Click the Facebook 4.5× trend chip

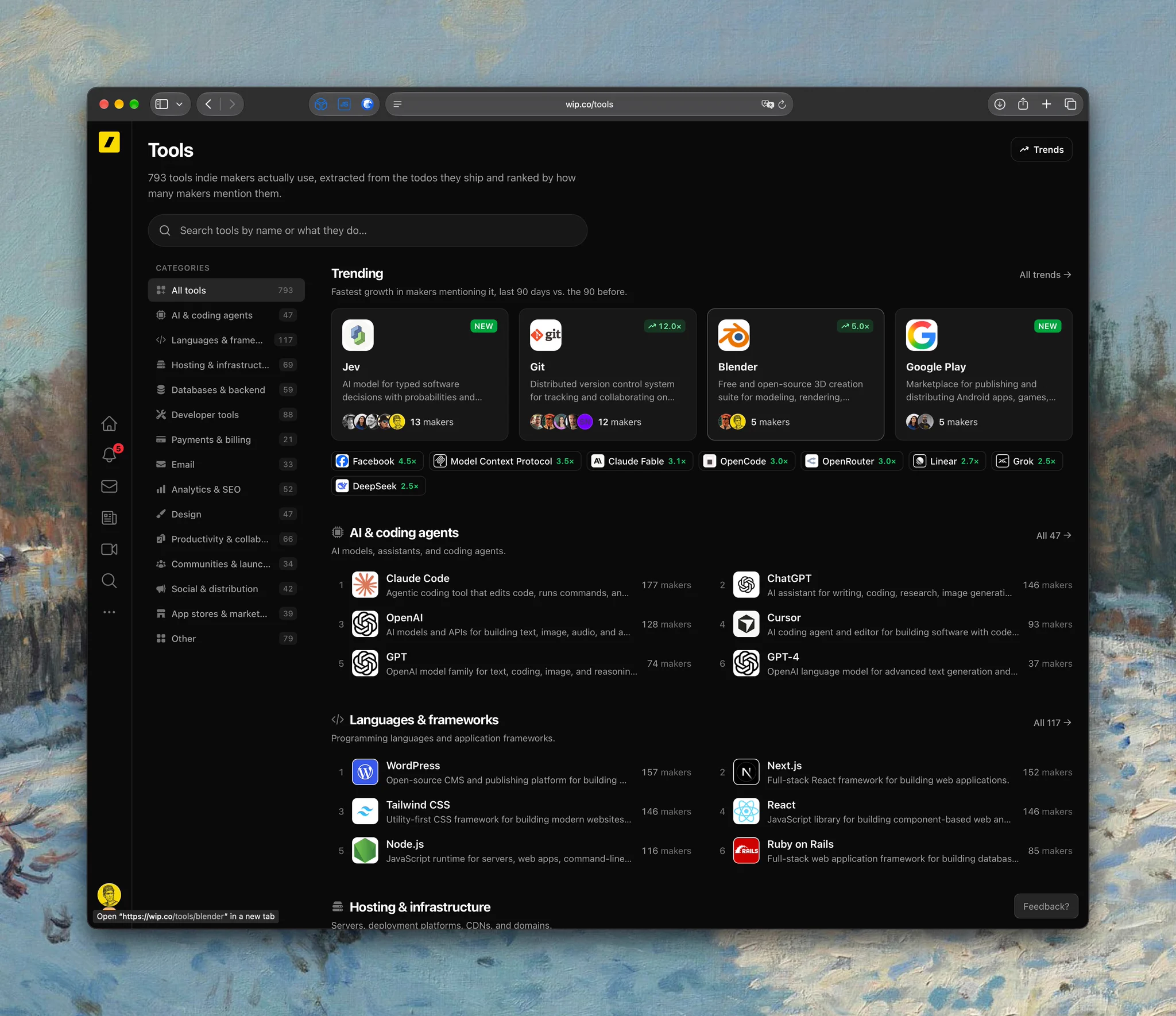(x=377, y=461)
